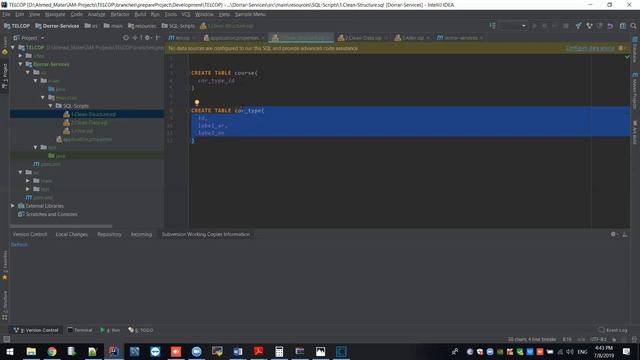
Task: Toggle the Favorites side tool window
Action: point(5,265)
